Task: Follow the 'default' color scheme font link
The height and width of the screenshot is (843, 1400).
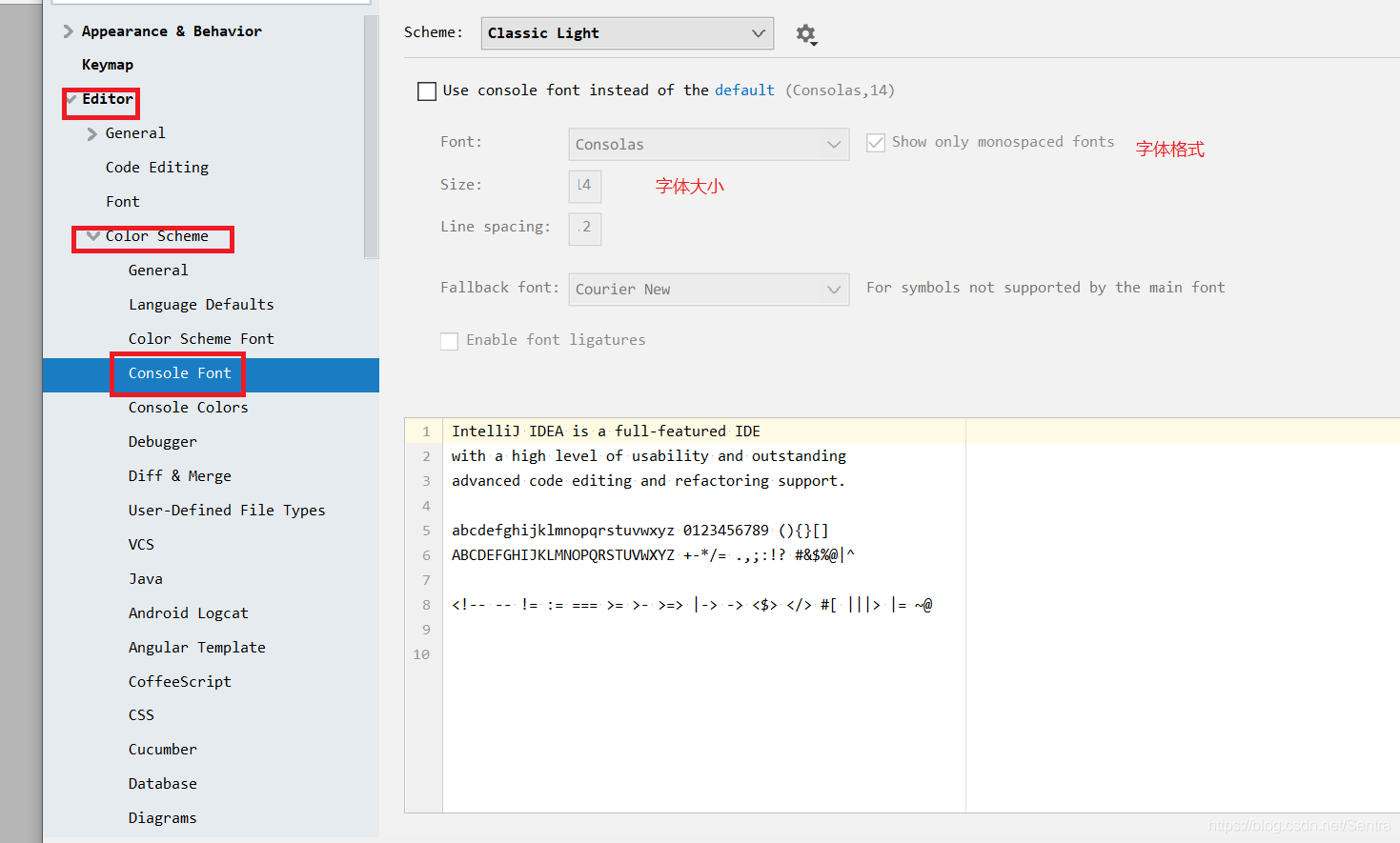Action: (x=744, y=90)
